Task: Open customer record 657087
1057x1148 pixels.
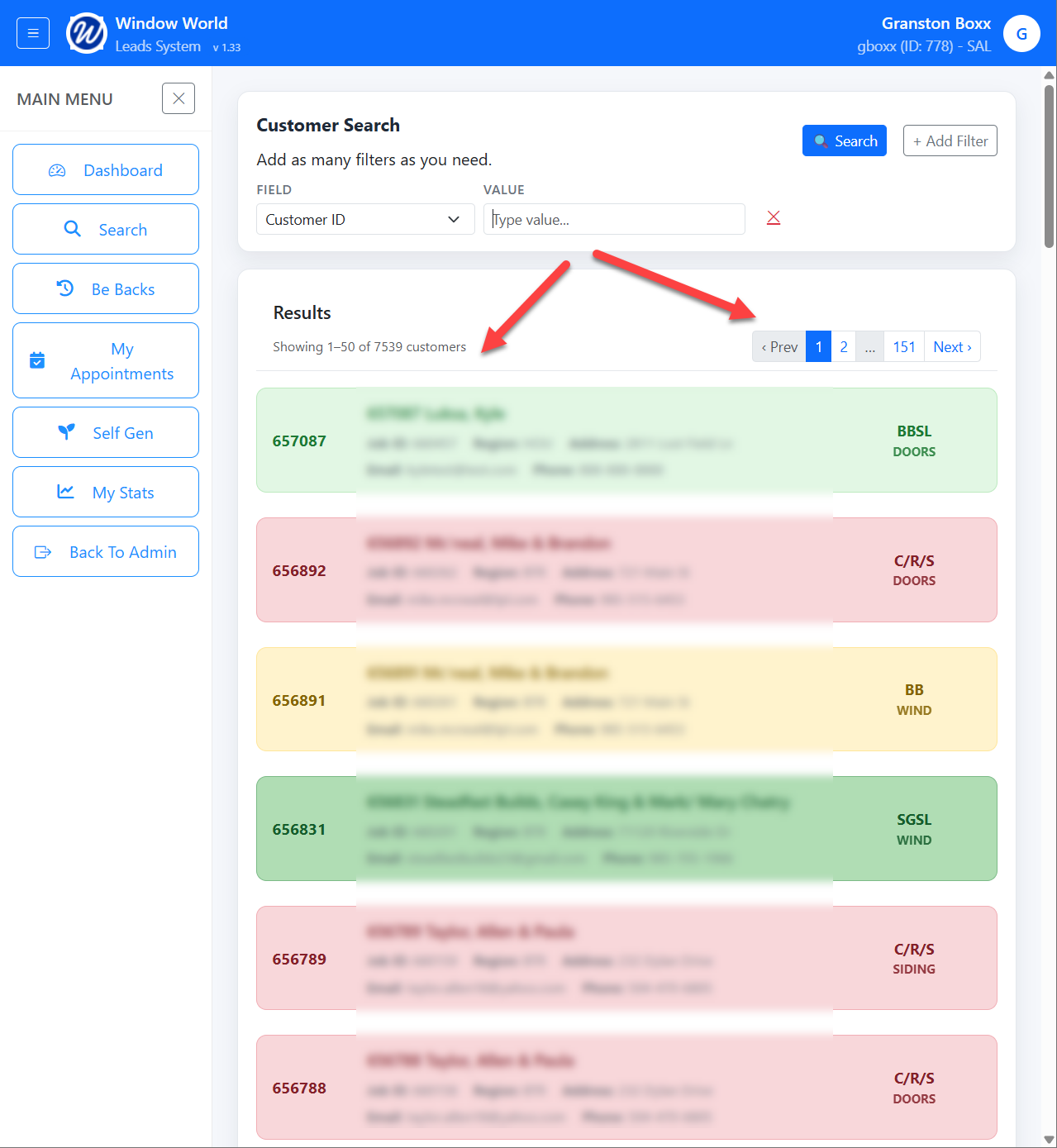Action: [626, 441]
